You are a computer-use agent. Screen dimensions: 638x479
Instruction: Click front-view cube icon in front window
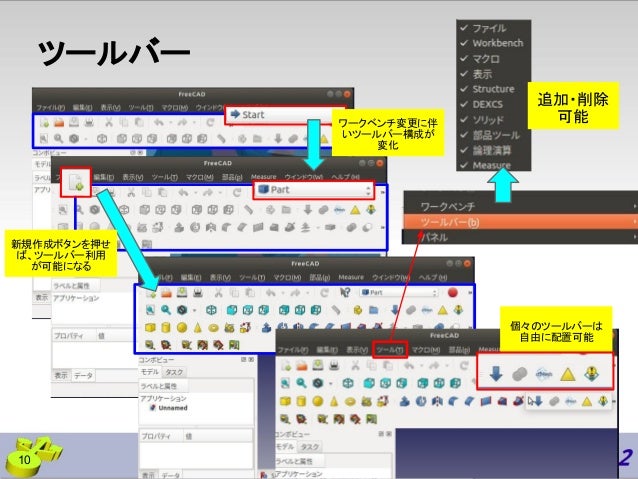click(x=369, y=383)
